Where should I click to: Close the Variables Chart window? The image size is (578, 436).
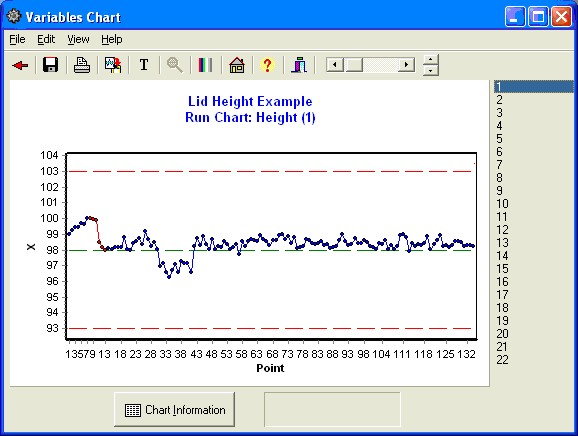point(561,17)
